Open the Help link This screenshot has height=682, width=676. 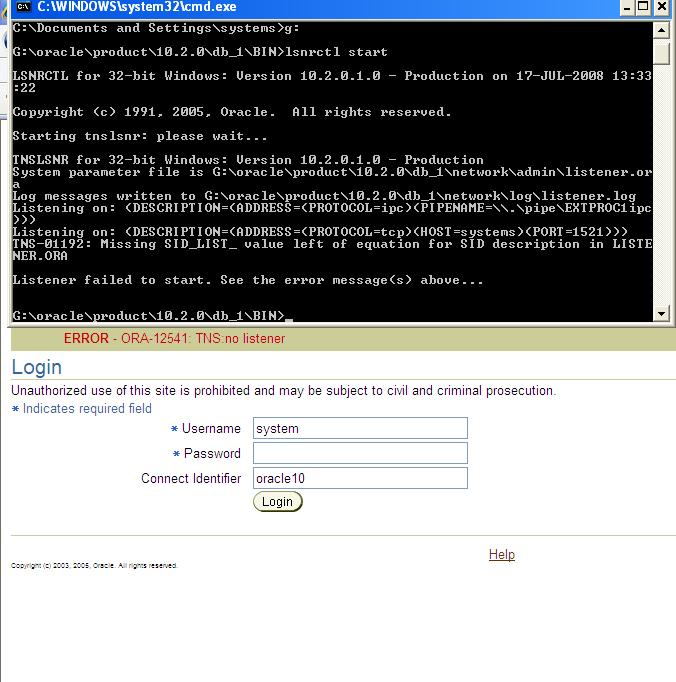(x=502, y=555)
